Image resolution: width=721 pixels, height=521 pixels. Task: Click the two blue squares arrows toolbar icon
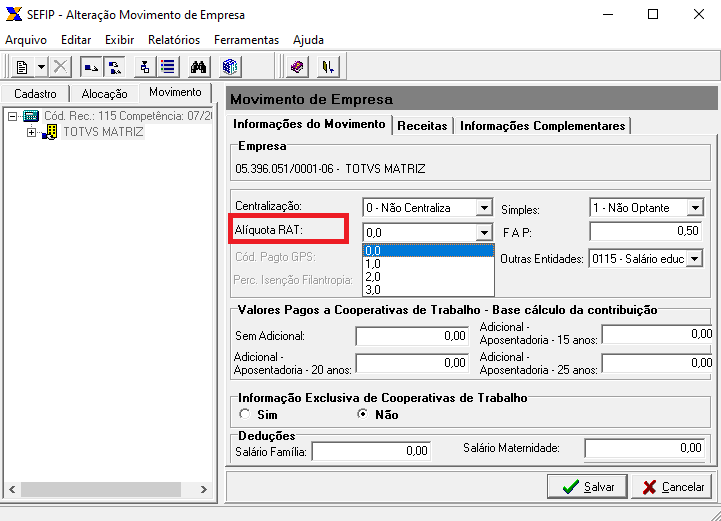pos(114,67)
